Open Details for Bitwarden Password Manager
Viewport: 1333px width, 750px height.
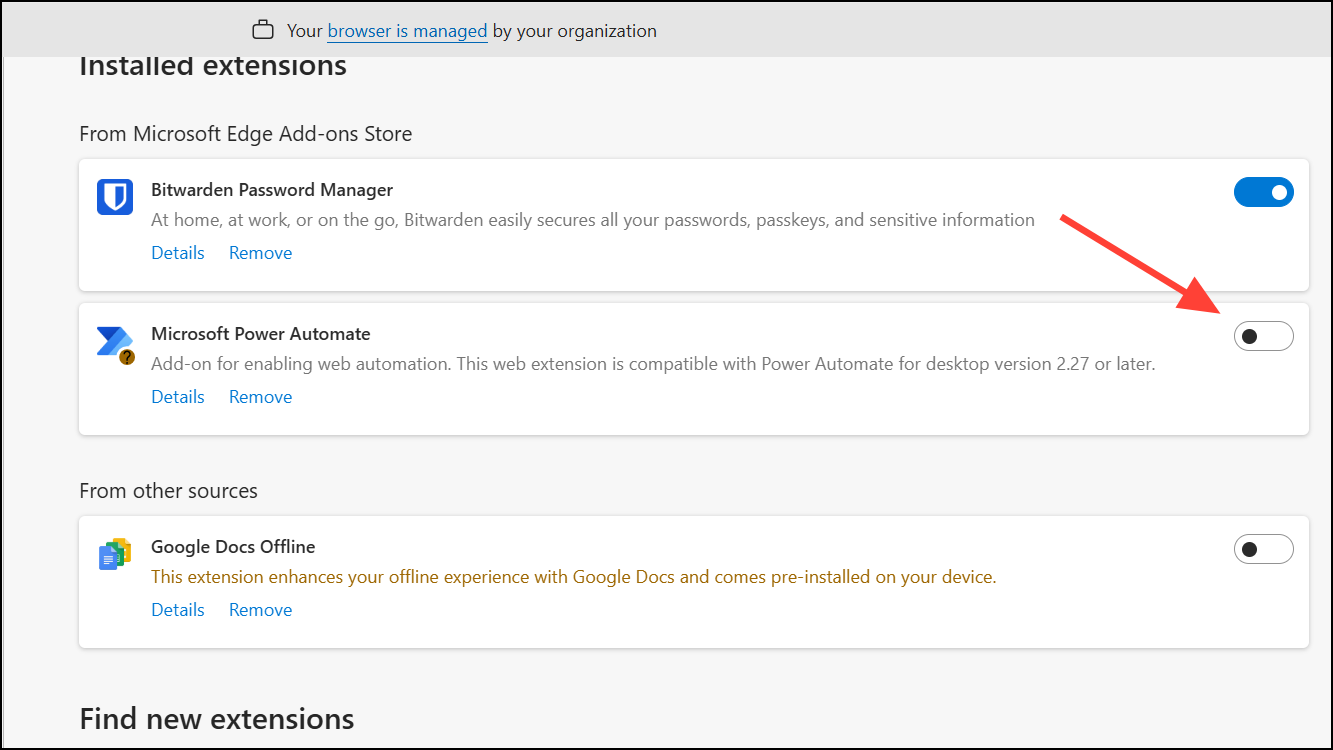(x=177, y=252)
